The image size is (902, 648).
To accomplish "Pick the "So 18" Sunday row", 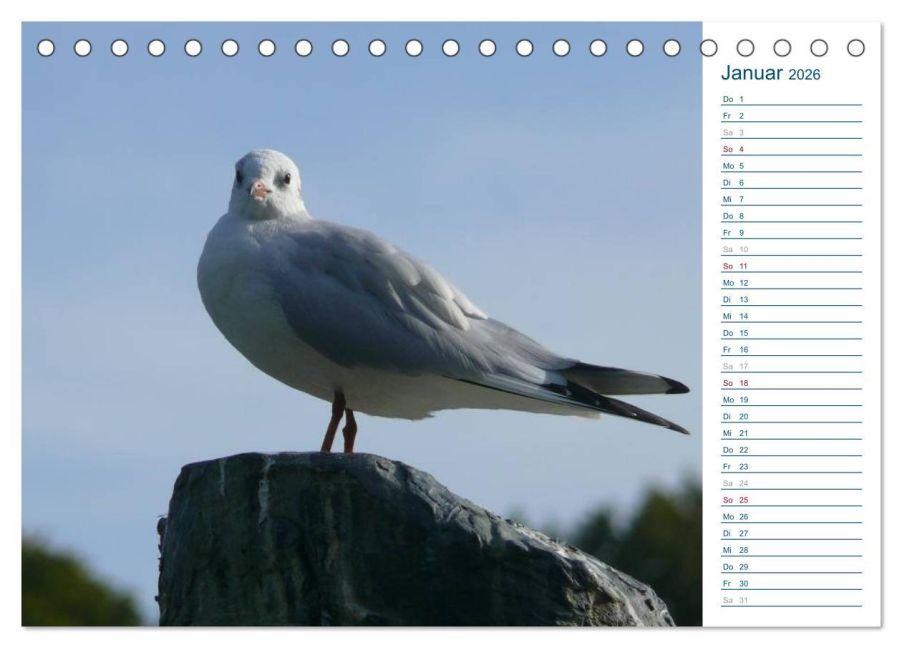I will click(x=790, y=383).
